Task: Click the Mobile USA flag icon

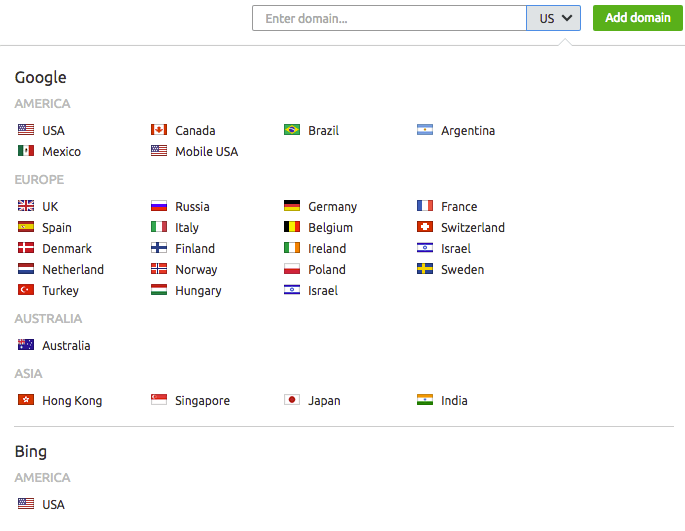Action: click(159, 151)
